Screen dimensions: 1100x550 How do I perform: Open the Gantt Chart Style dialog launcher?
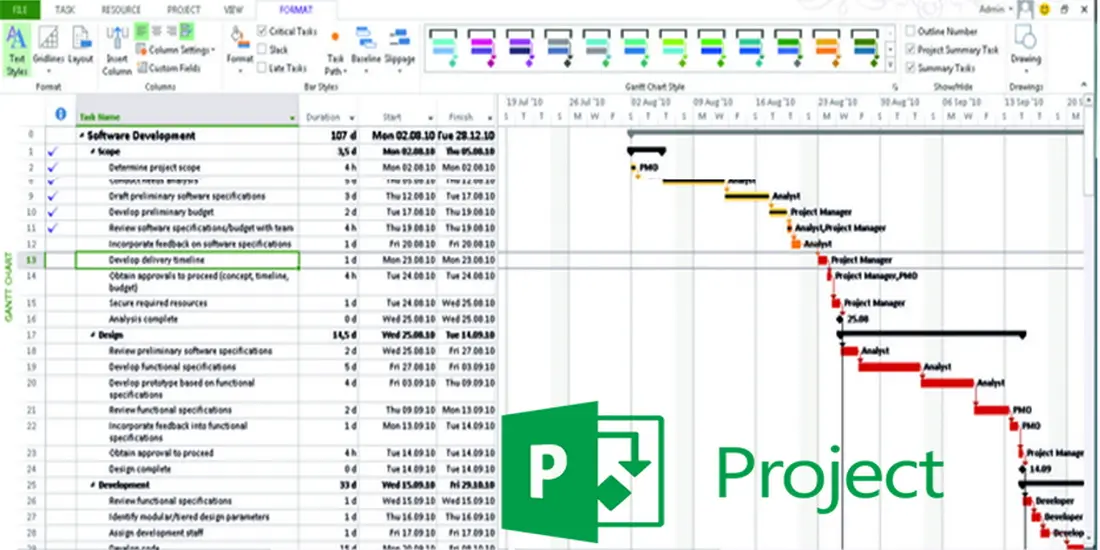894,87
